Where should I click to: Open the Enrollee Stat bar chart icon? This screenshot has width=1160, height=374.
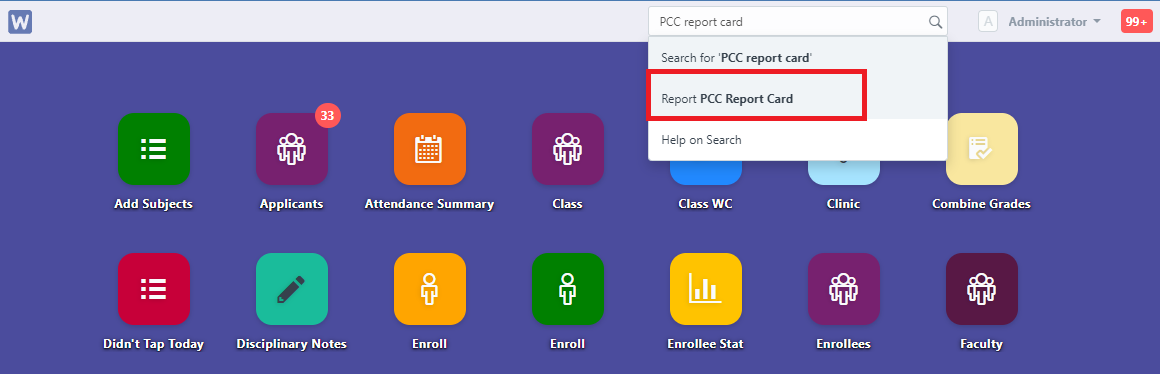tap(706, 289)
